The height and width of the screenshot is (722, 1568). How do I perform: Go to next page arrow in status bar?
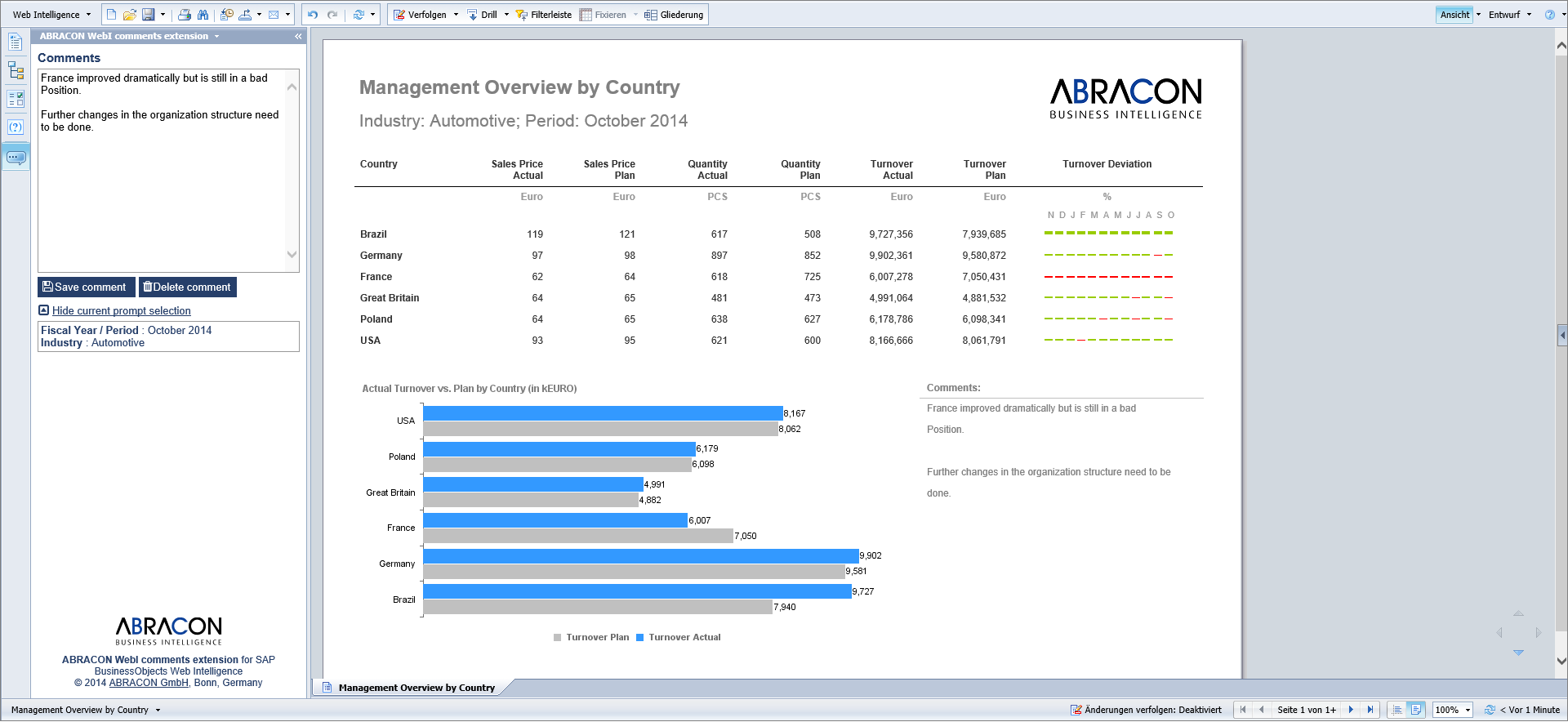click(1351, 710)
